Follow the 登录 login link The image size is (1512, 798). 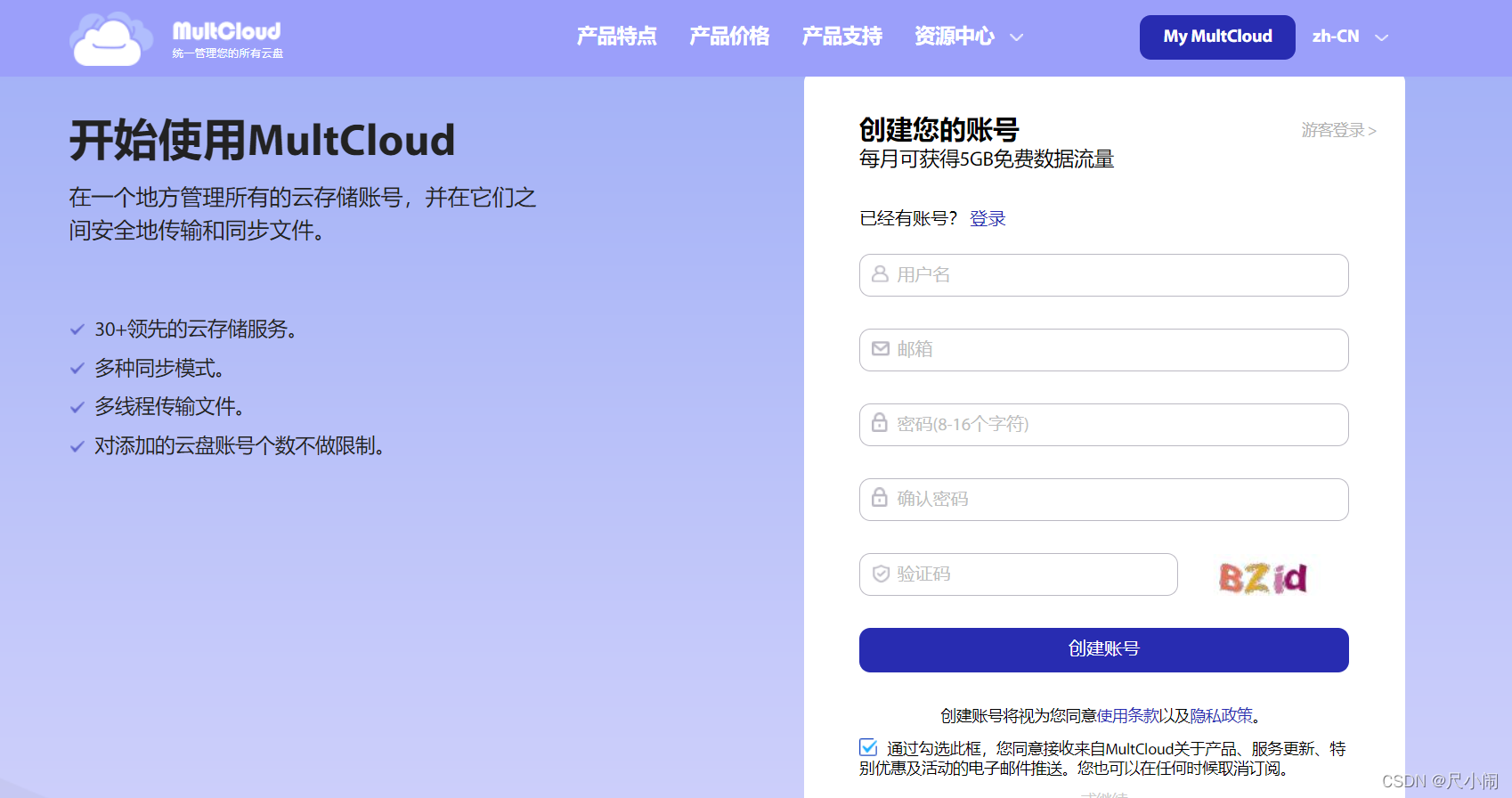coord(988,219)
